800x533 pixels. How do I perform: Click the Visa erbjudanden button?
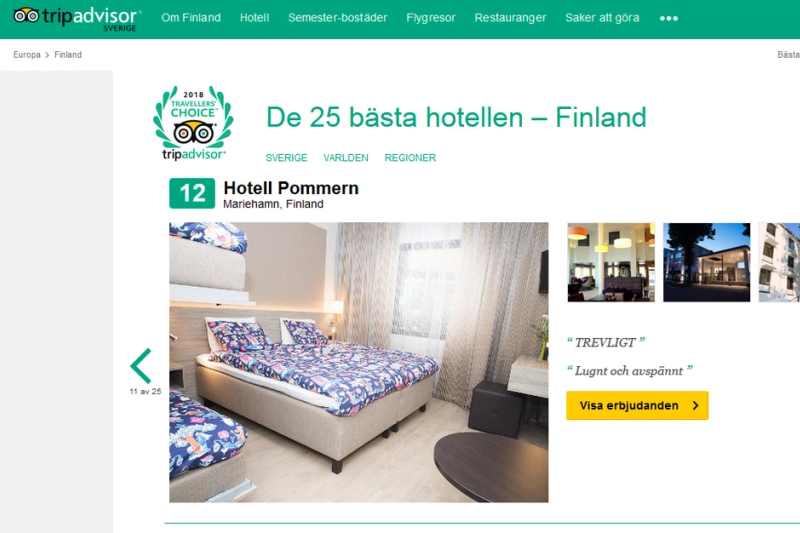(637, 405)
